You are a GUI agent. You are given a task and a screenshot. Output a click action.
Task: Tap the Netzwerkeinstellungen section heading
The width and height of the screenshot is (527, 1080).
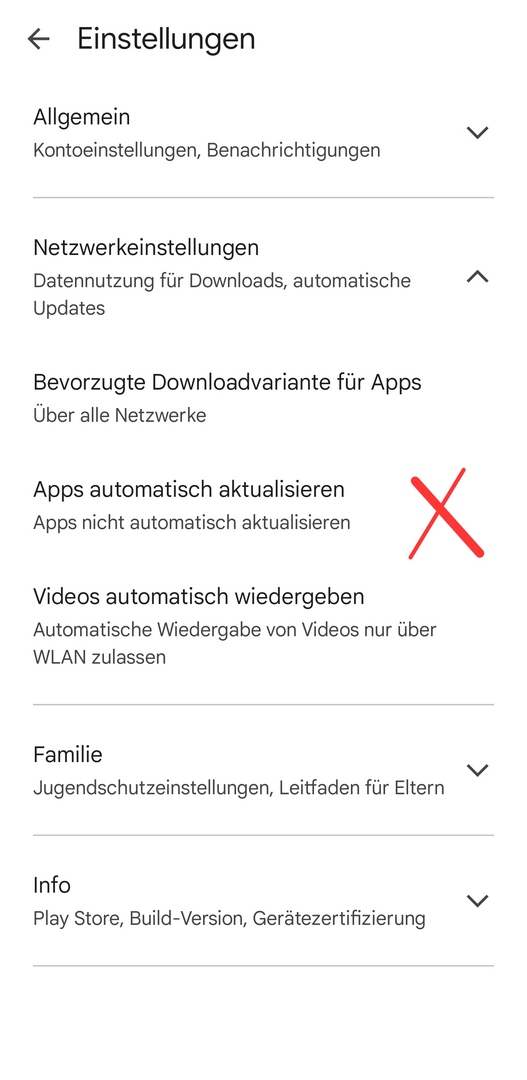[146, 247]
